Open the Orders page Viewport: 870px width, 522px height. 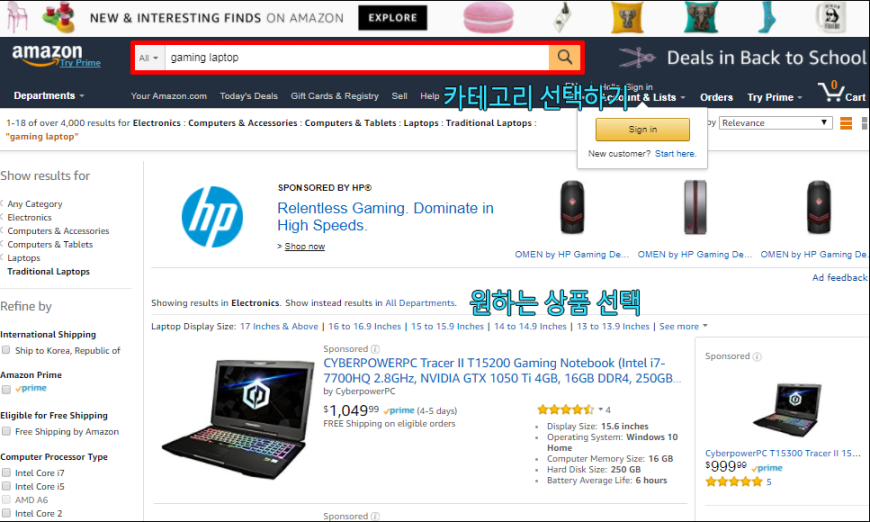(716, 97)
